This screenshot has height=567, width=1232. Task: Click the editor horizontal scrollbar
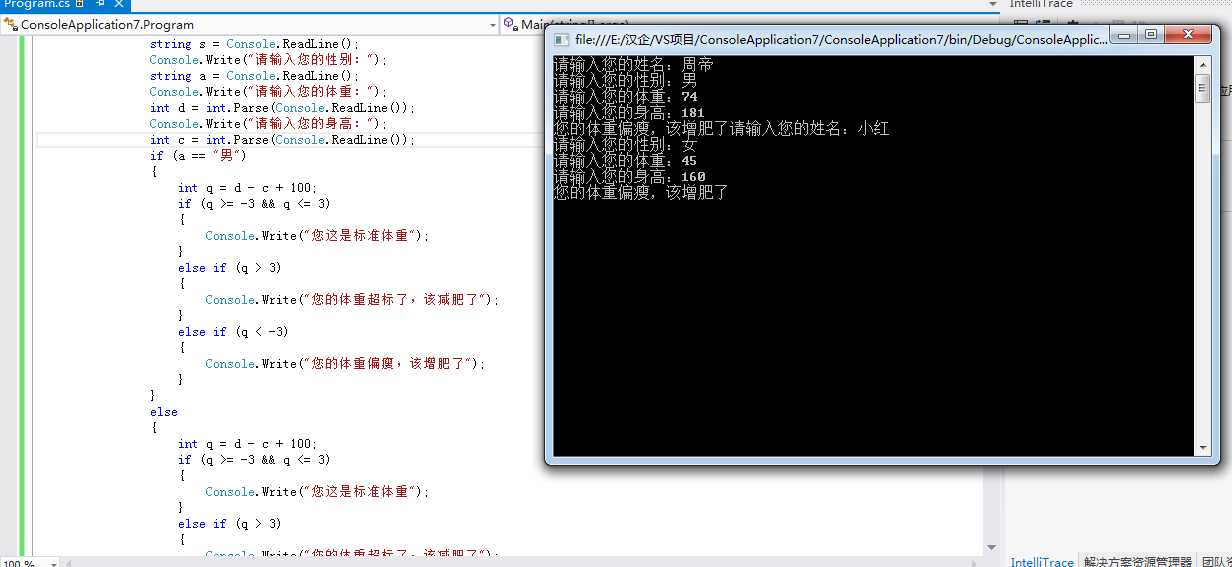(520, 562)
